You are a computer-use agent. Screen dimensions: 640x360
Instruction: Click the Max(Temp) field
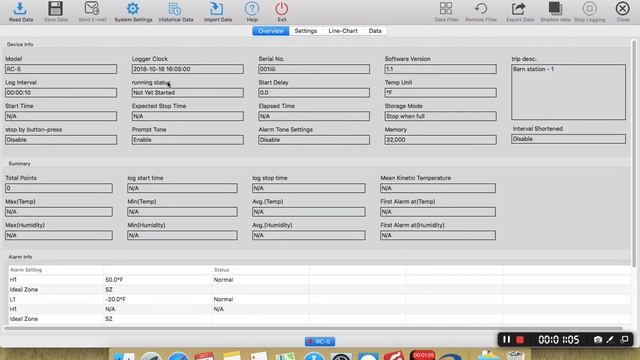tap(59, 212)
